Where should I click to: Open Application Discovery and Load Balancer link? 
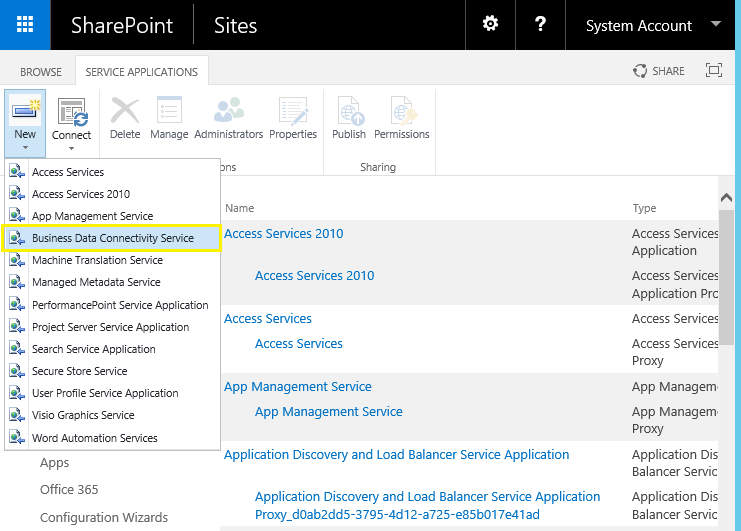tap(396, 454)
